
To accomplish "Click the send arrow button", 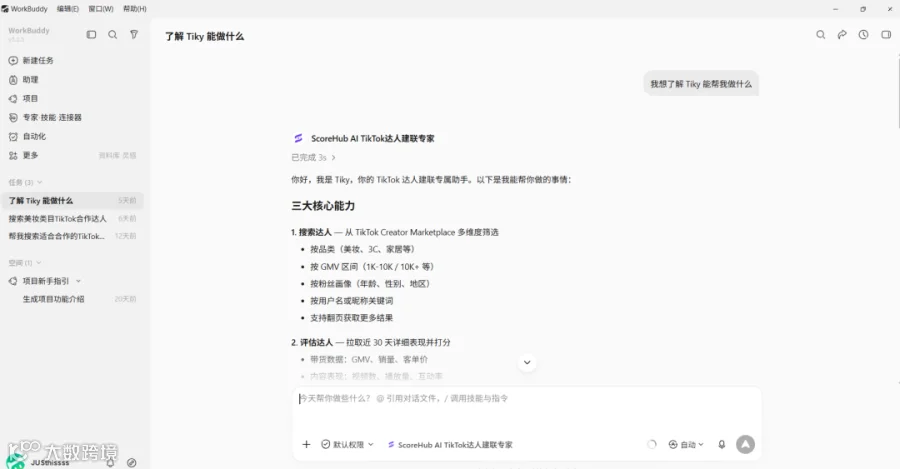I will coord(746,444).
